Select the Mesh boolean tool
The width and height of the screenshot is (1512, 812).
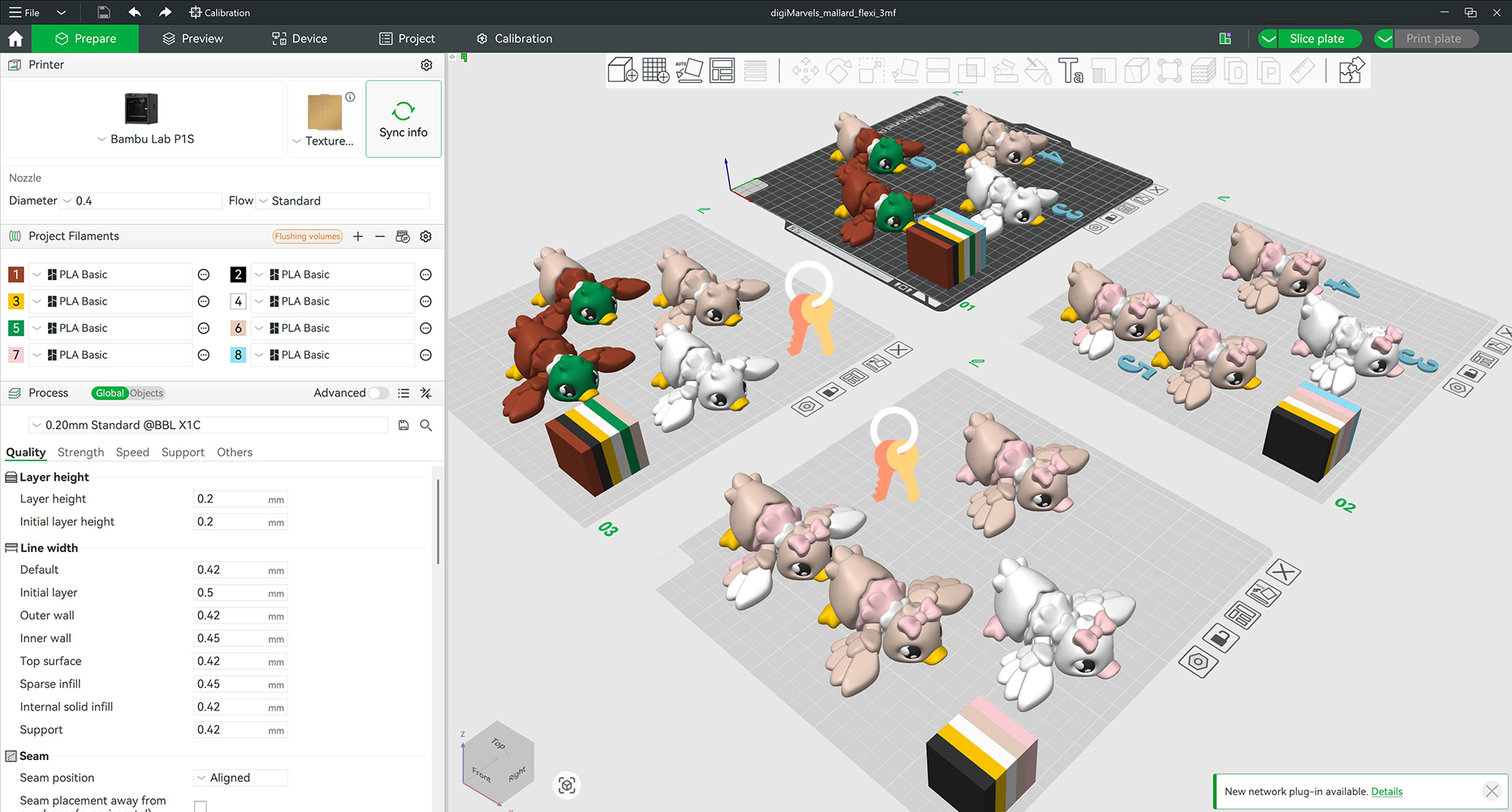971,71
